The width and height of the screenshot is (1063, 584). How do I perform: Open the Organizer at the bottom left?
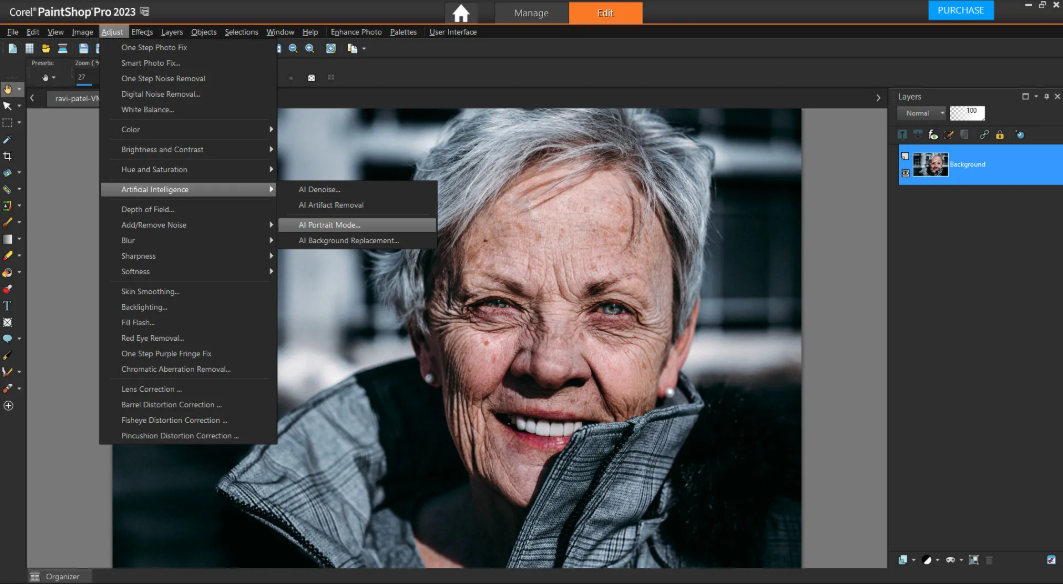59,576
